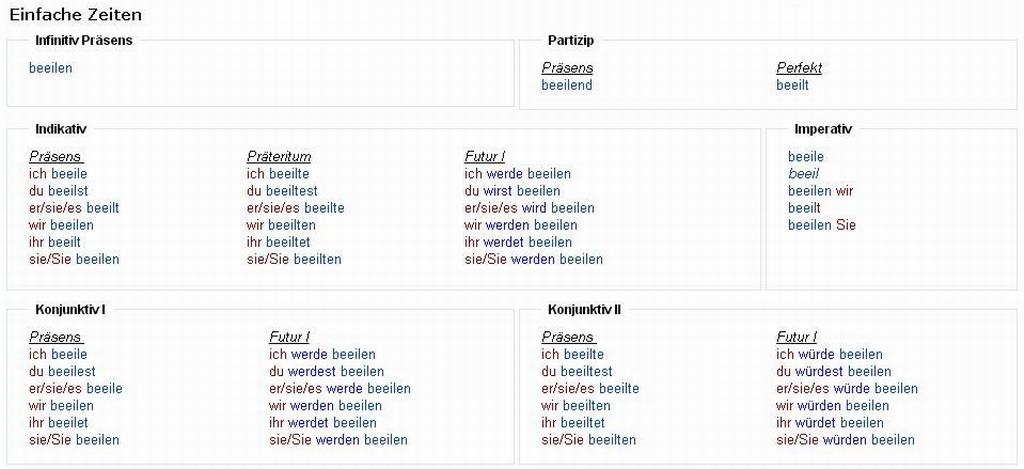This screenshot has width=1024, height=469.
Task: Click the infinitive form "beeilen" under Infinitiv Präsens
Action: click(51, 68)
